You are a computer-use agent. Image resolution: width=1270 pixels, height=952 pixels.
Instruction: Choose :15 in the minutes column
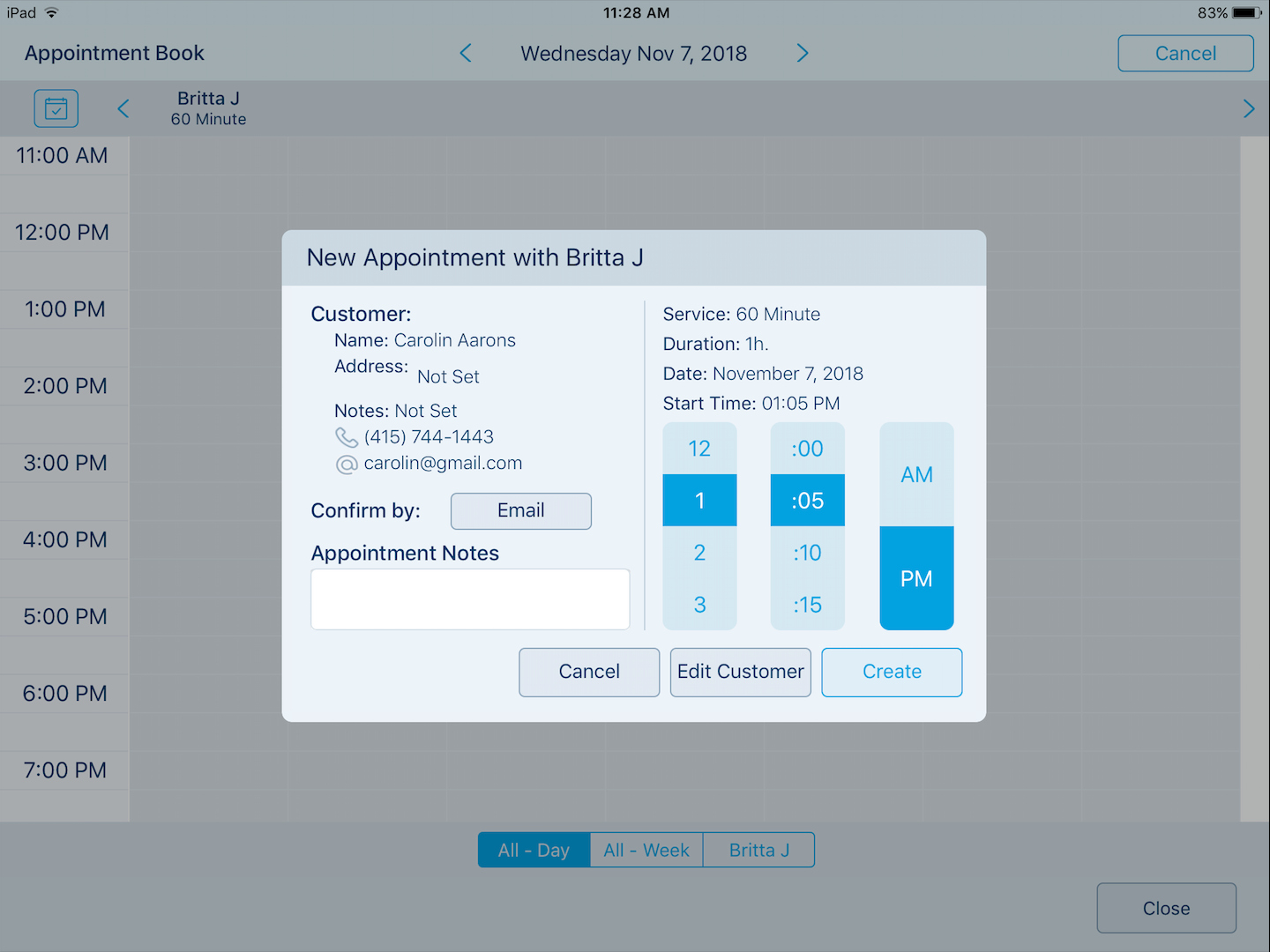807,605
